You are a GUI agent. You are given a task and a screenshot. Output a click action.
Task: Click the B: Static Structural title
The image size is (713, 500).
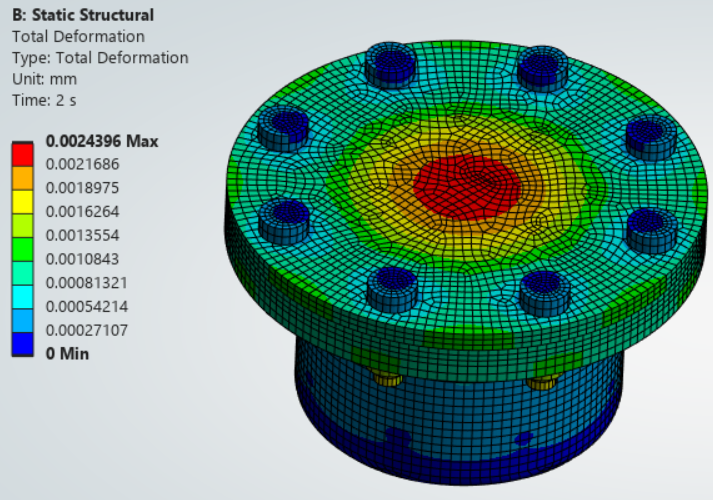point(83,15)
